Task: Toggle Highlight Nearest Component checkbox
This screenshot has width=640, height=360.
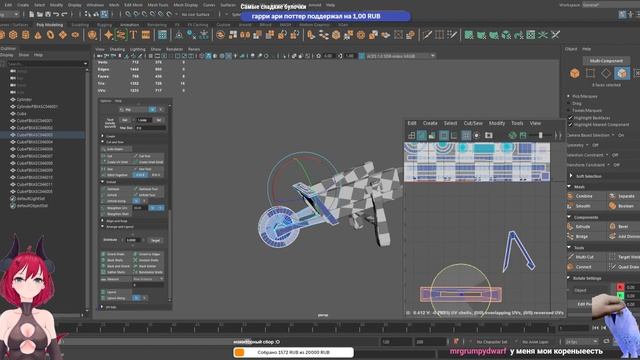Action: (x=570, y=124)
